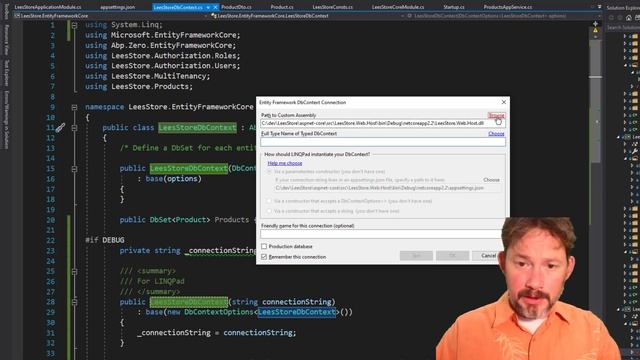Open the LeesStore.EntityFrameworkCore project dropdown
640x360 pixels.
pyautogui.click(x=205, y=16)
